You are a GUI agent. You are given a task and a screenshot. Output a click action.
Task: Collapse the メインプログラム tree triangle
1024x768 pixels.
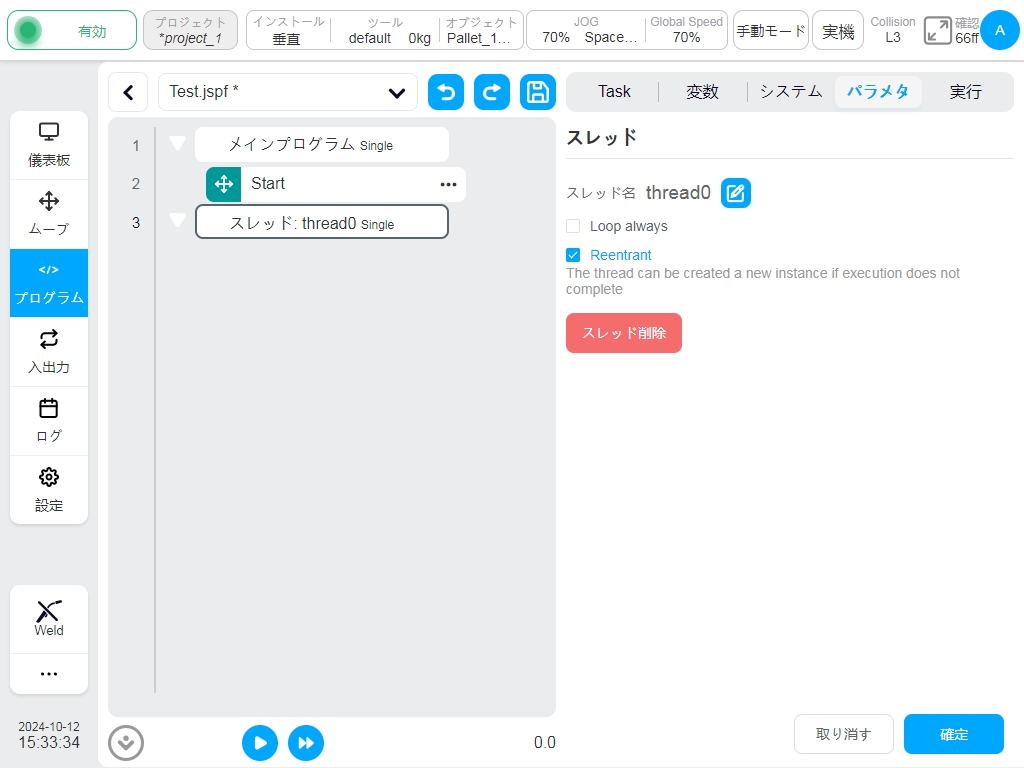[x=178, y=142]
